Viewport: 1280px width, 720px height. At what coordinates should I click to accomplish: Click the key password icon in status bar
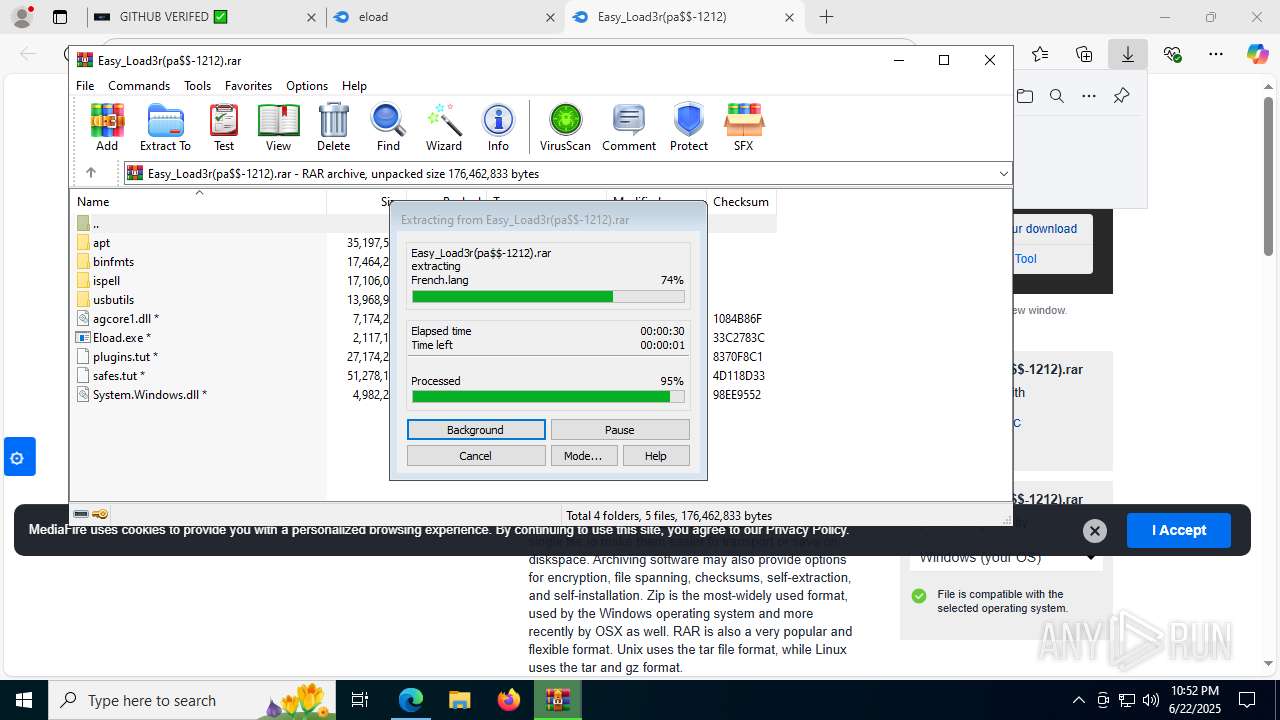click(100, 514)
